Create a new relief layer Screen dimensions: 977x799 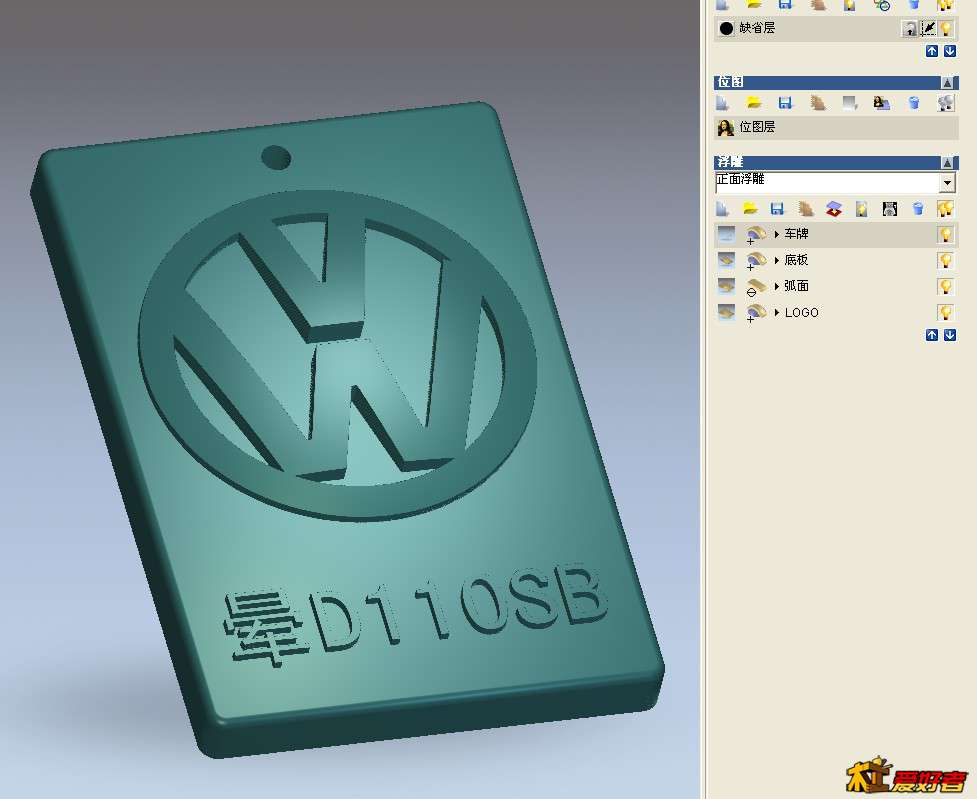tap(722, 209)
